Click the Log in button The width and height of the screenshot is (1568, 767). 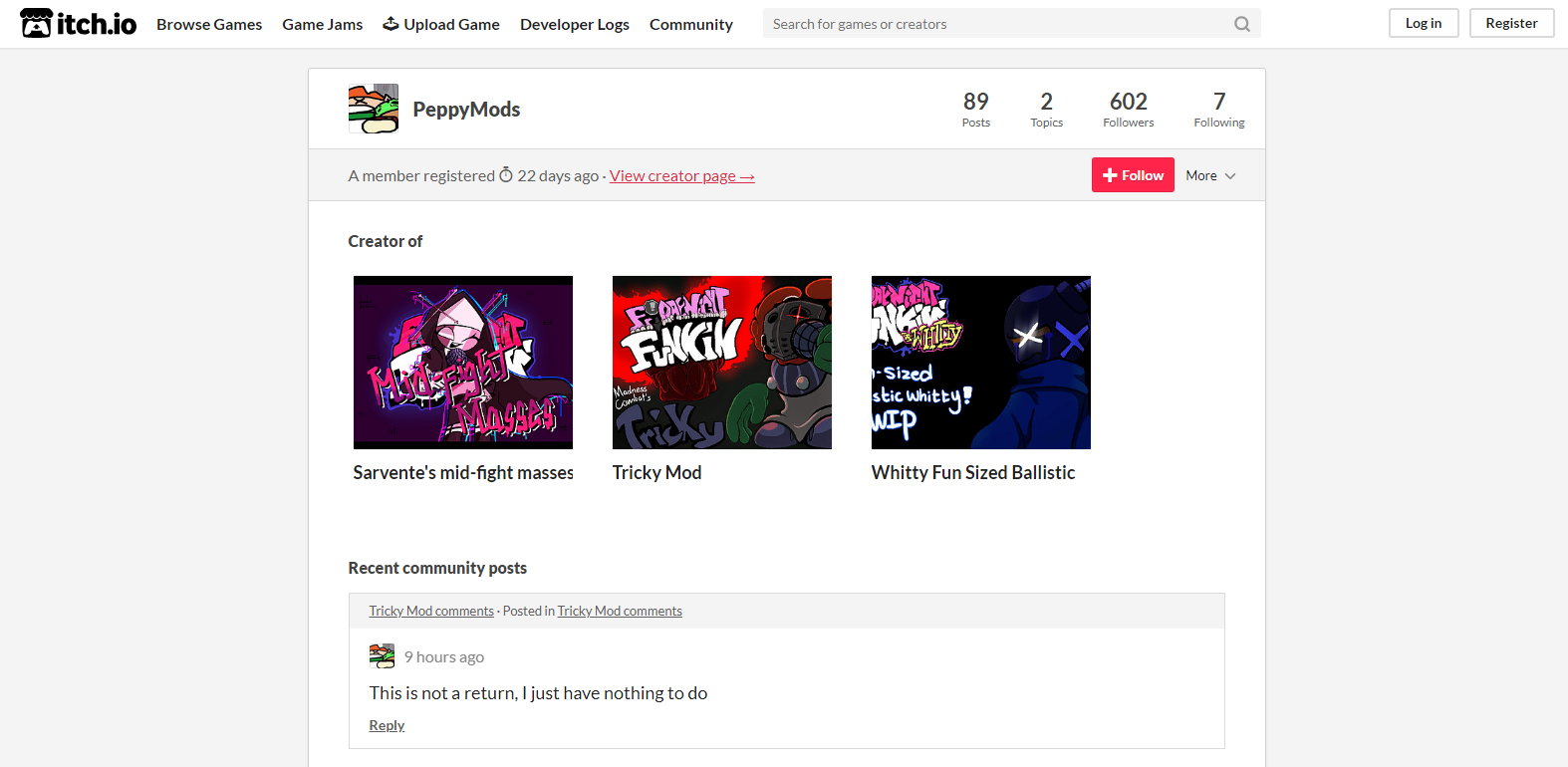click(x=1423, y=23)
